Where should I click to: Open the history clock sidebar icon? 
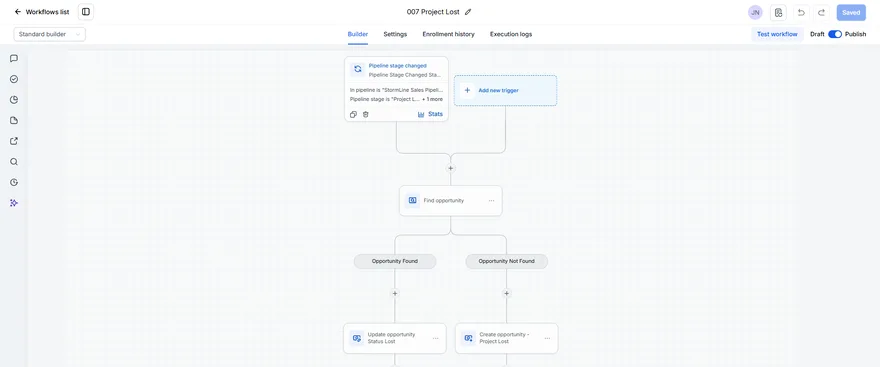14,182
